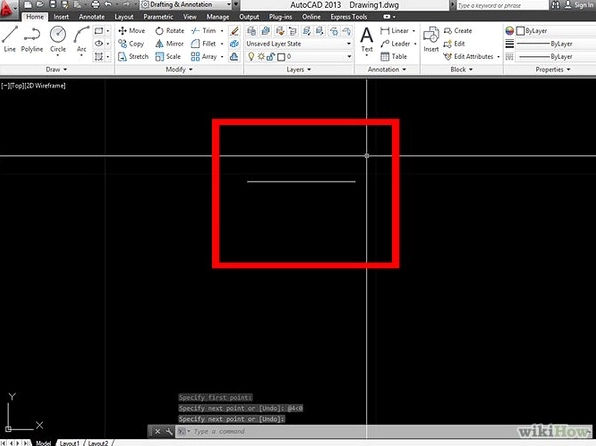The width and height of the screenshot is (596, 446).
Task: Switch to the Layout1 tab
Action: 69,443
